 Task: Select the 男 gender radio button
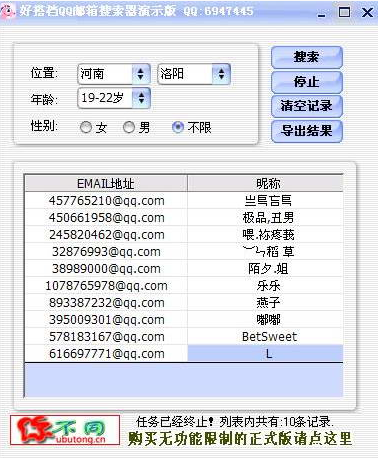coord(129,127)
